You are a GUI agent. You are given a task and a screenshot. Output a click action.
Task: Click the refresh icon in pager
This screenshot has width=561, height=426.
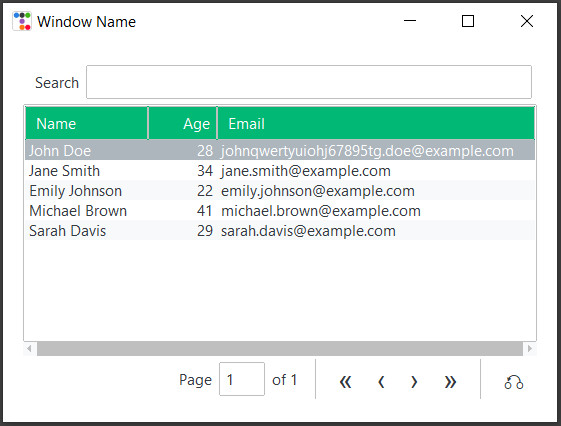[514, 382]
